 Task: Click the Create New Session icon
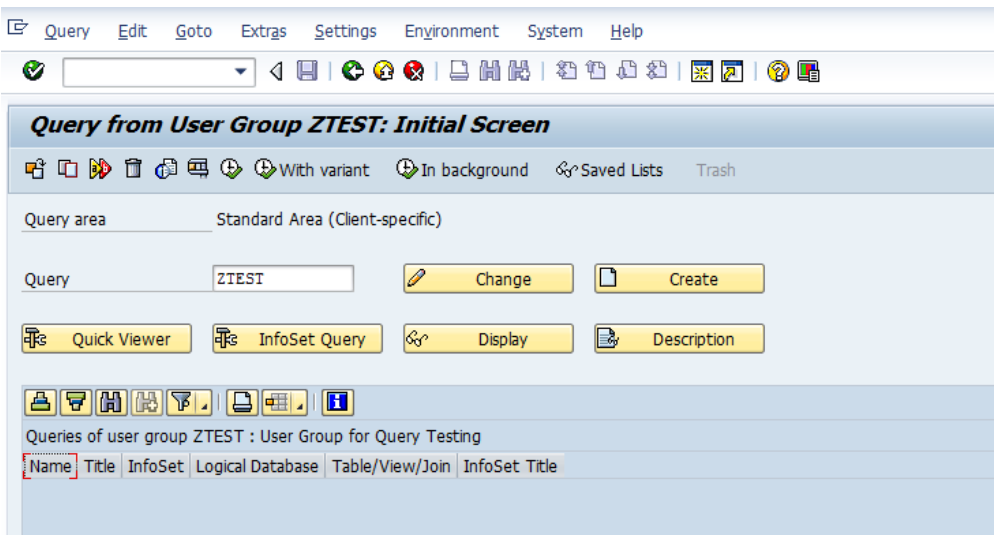click(702, 71)
